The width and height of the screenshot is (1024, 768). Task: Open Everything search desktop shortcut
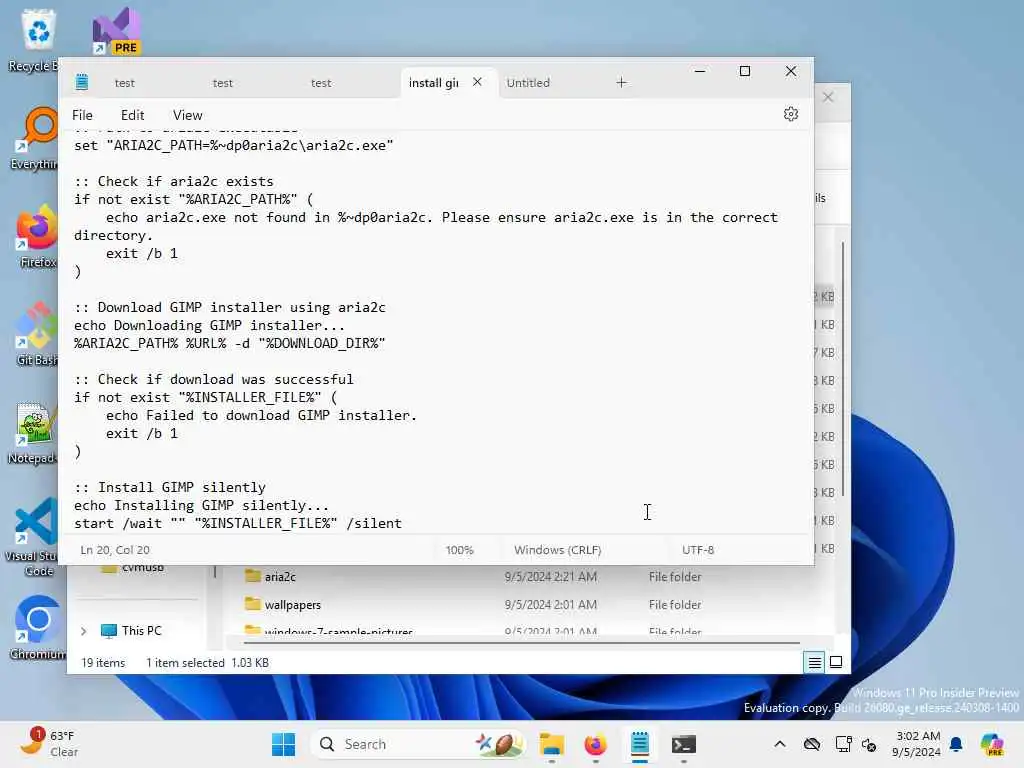[36, 138]
